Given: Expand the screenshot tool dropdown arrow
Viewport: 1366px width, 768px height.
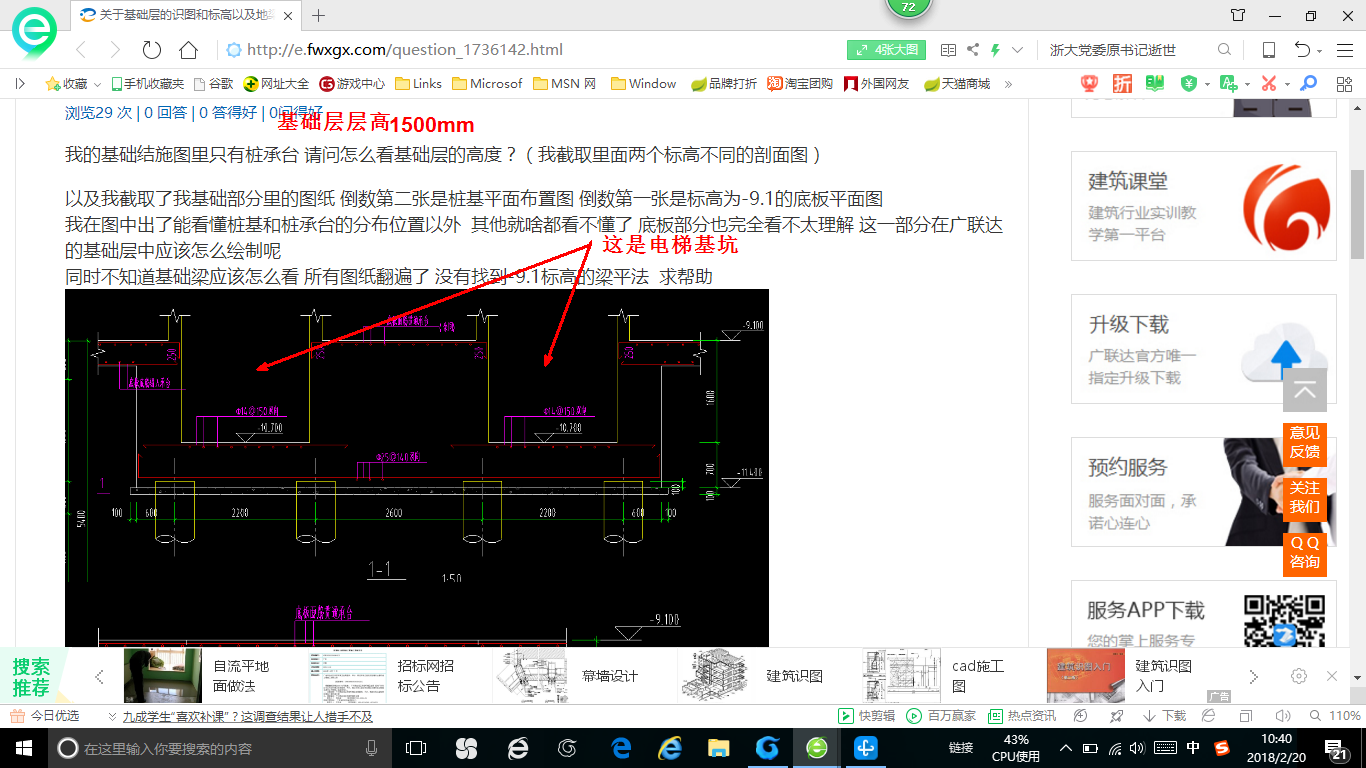Looking at the screenshot, I should point(1287,84).
